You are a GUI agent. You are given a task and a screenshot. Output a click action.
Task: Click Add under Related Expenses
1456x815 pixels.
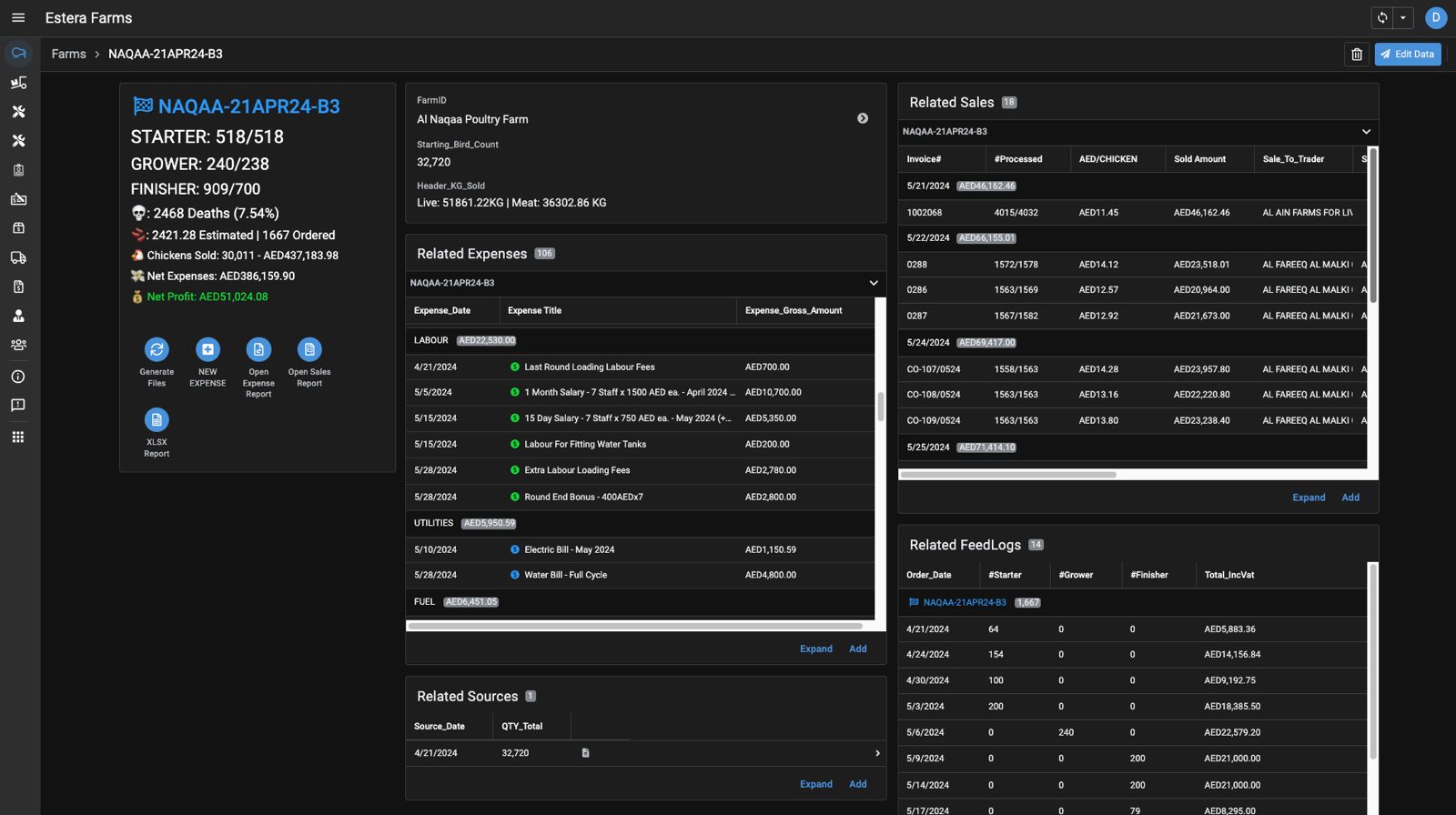click(858, 649)
